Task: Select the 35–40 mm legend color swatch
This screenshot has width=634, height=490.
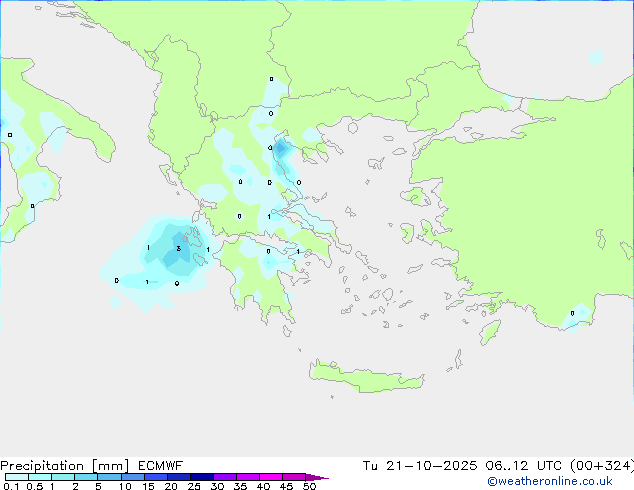Action: pos(248,477)
